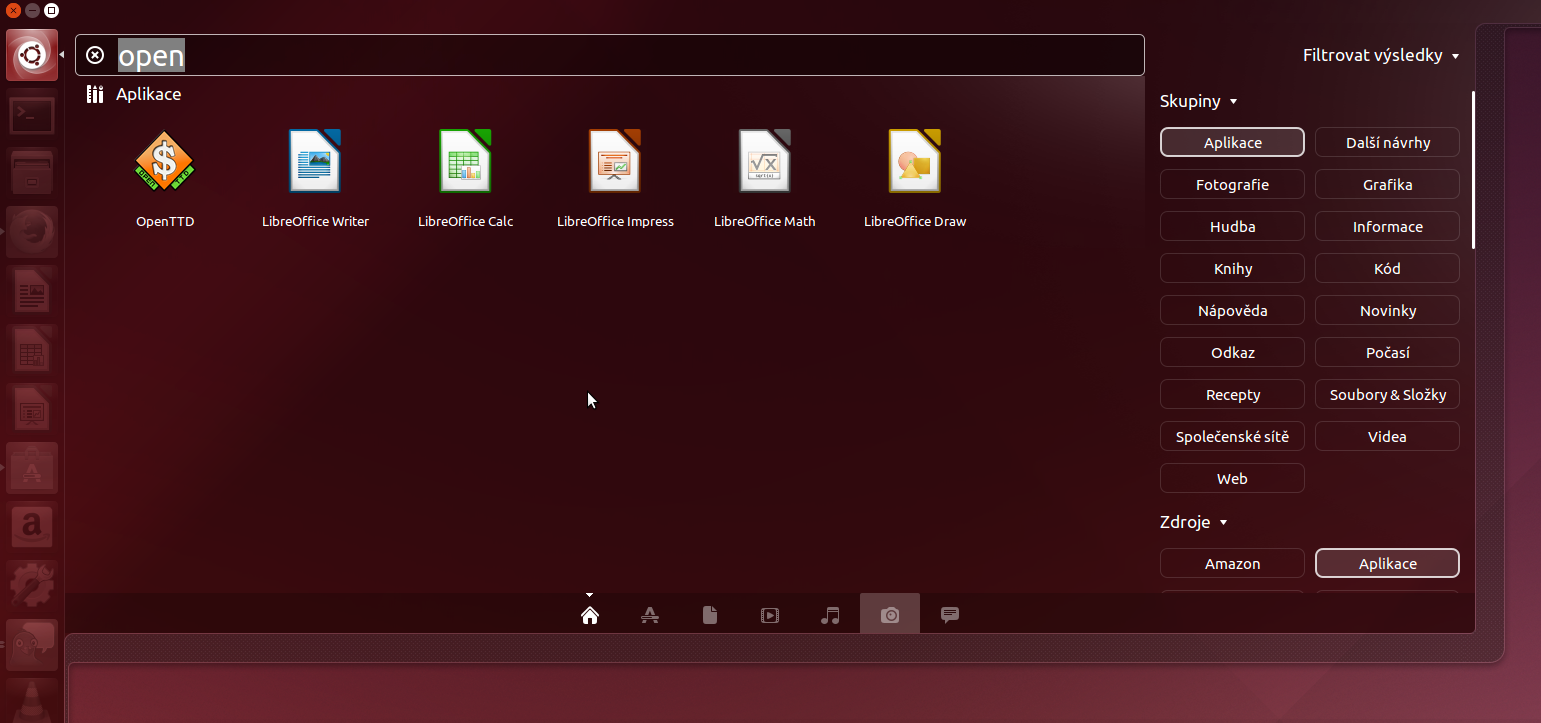Toggle the Společenské sítě filter
The width and height of the screenshot is (1541, 723).
[x=1232, y=436]
